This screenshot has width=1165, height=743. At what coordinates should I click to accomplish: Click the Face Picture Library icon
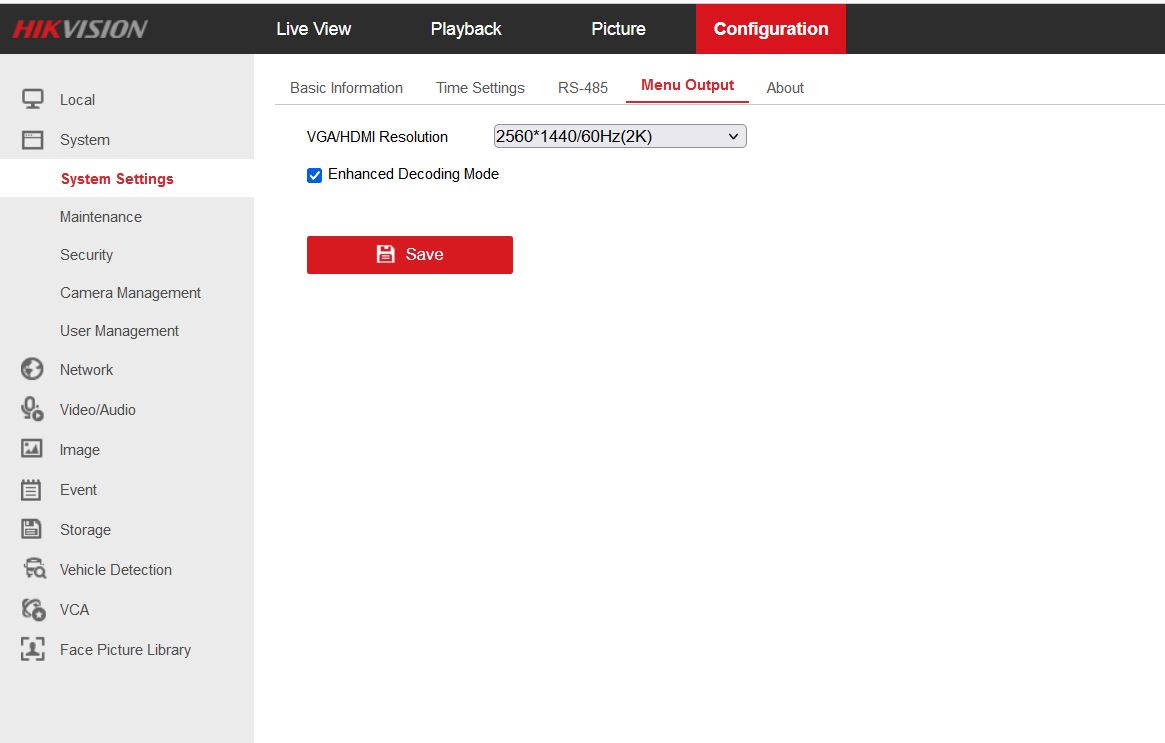click(x=33, y=649)
